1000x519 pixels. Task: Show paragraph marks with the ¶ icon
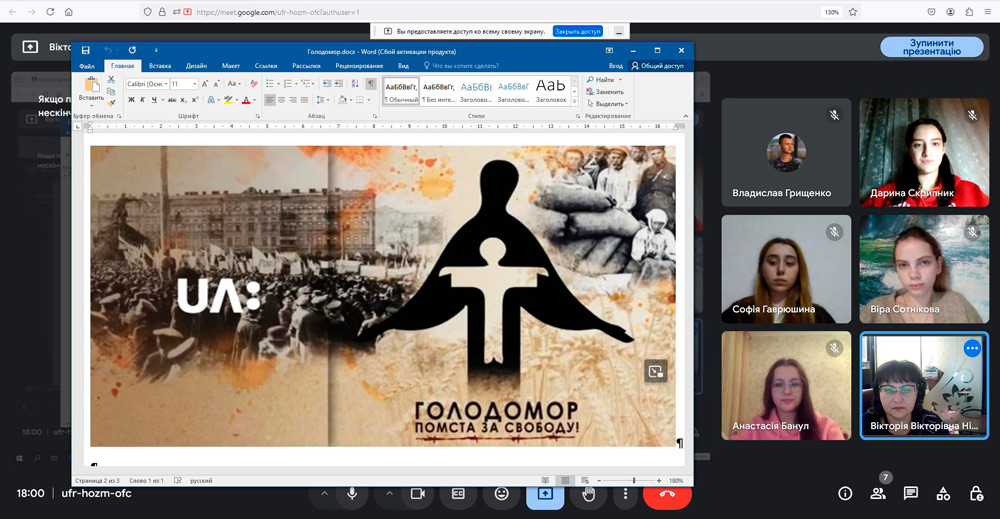pos(369,84)
